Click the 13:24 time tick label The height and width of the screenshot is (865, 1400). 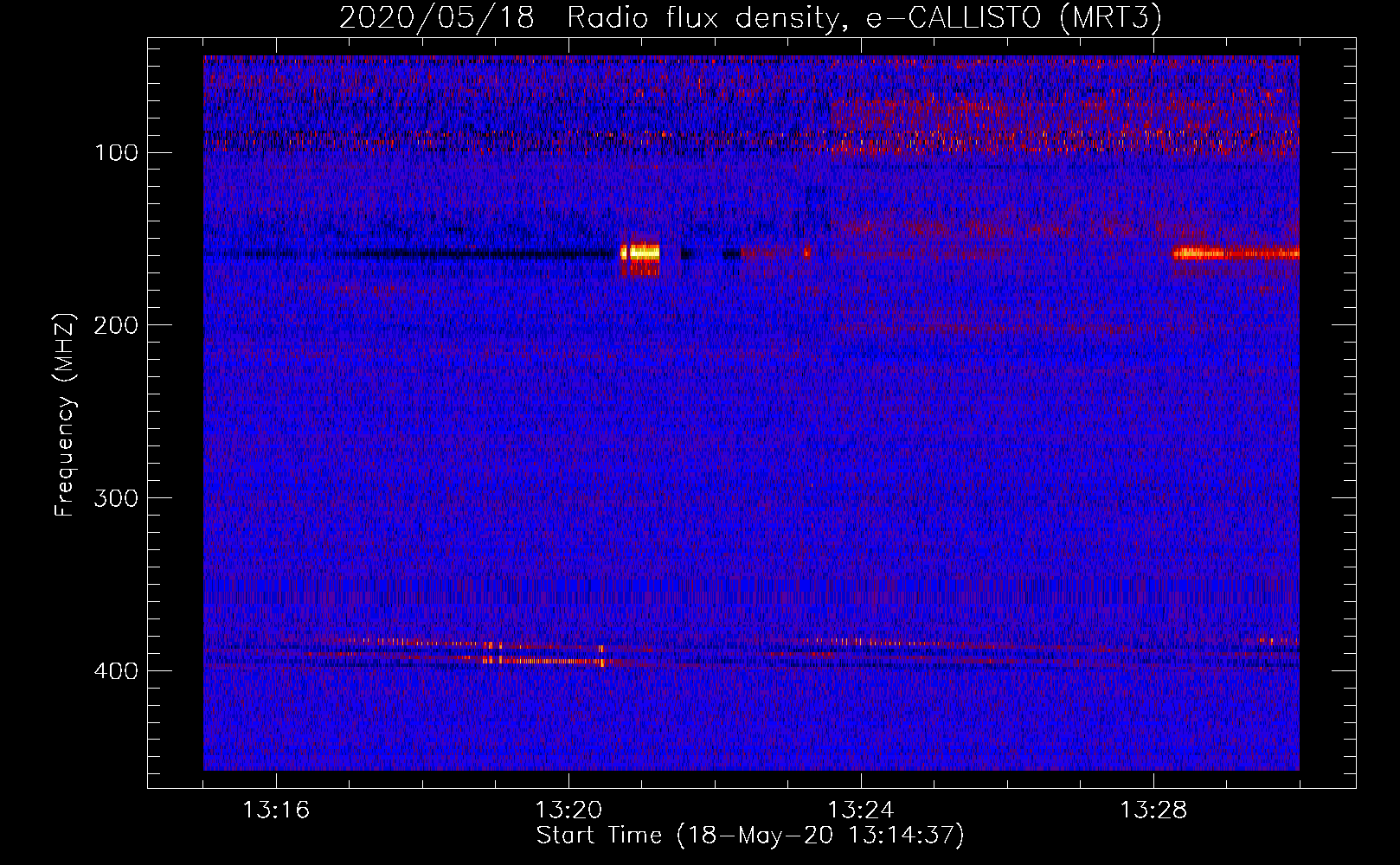[x=861, y=811]
